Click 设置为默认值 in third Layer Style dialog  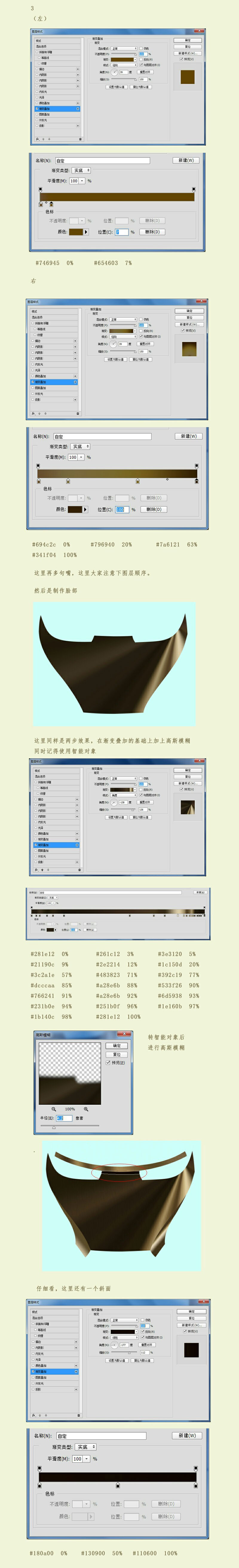(116, 817)
